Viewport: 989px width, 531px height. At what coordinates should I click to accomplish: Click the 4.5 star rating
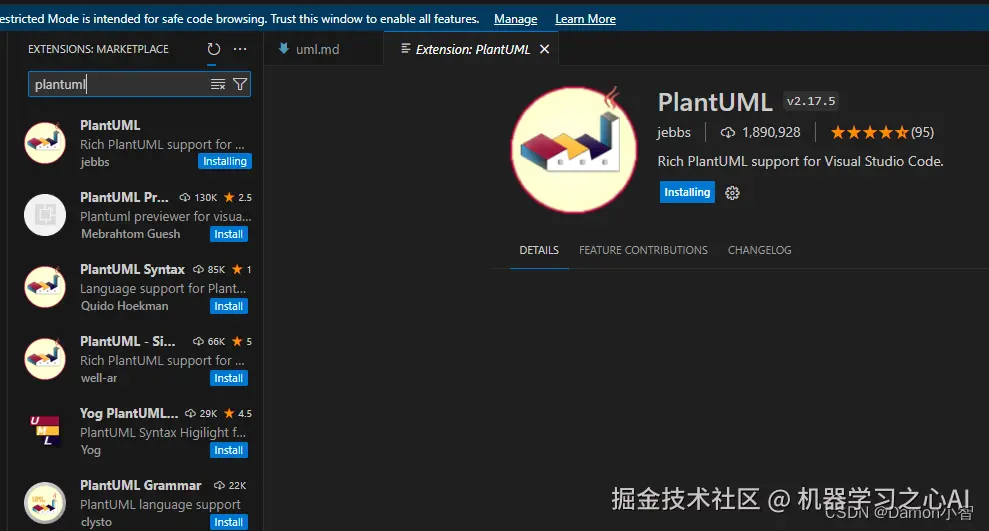[x=238, y=413]
